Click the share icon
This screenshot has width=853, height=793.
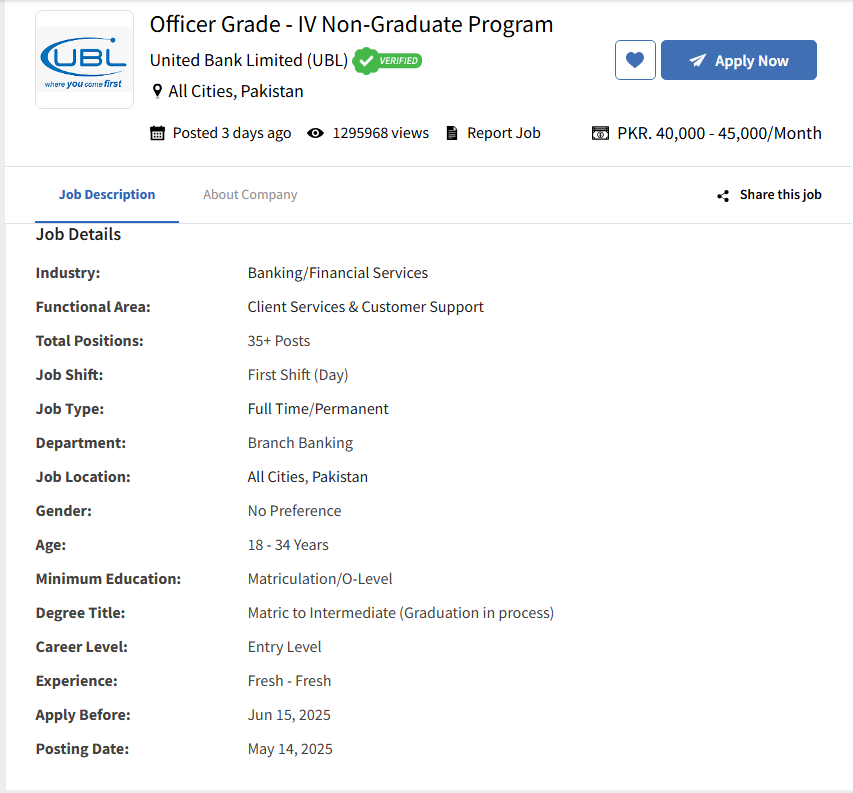coord(723,196)
